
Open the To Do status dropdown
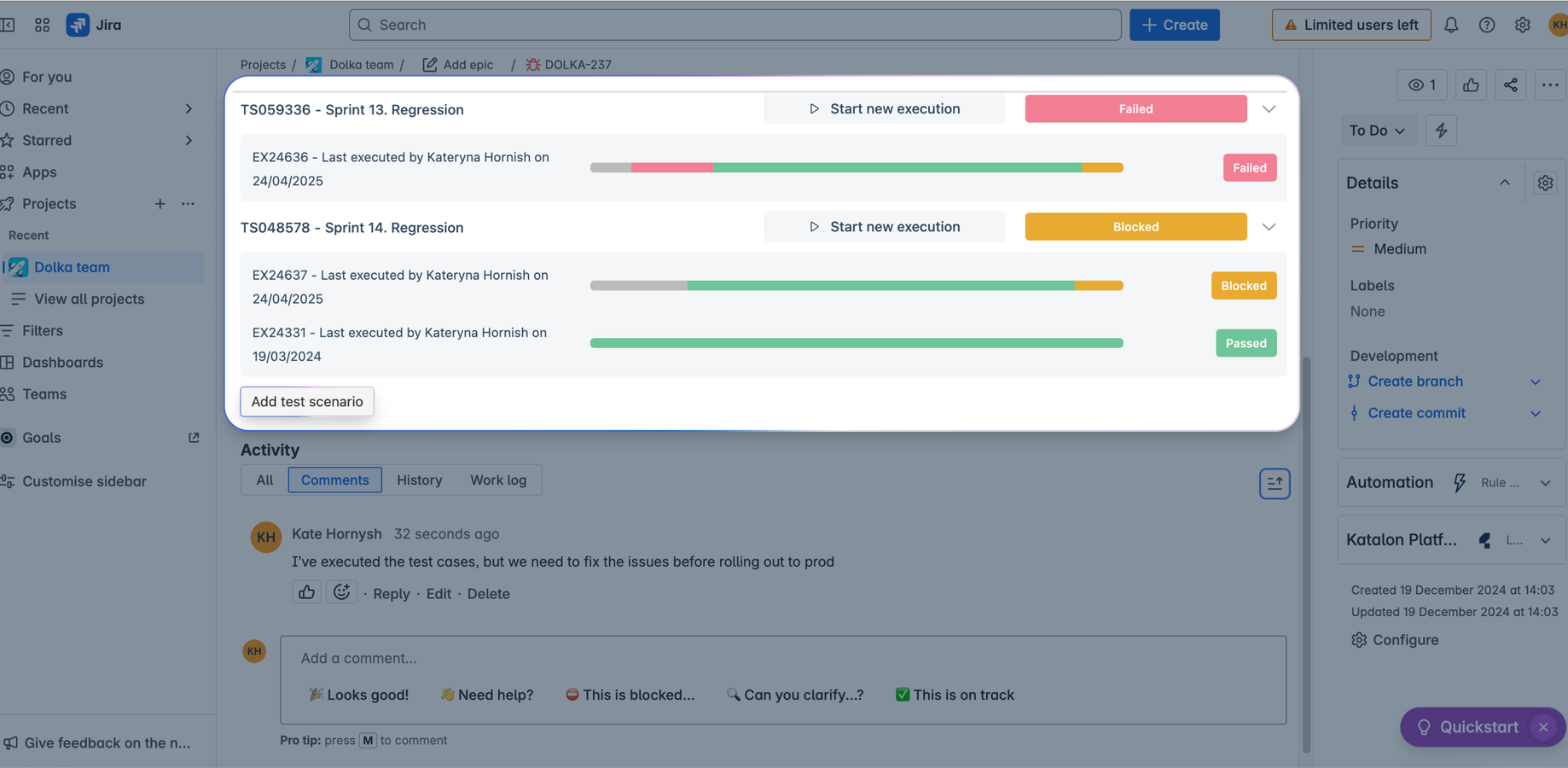pos(1377,131)
